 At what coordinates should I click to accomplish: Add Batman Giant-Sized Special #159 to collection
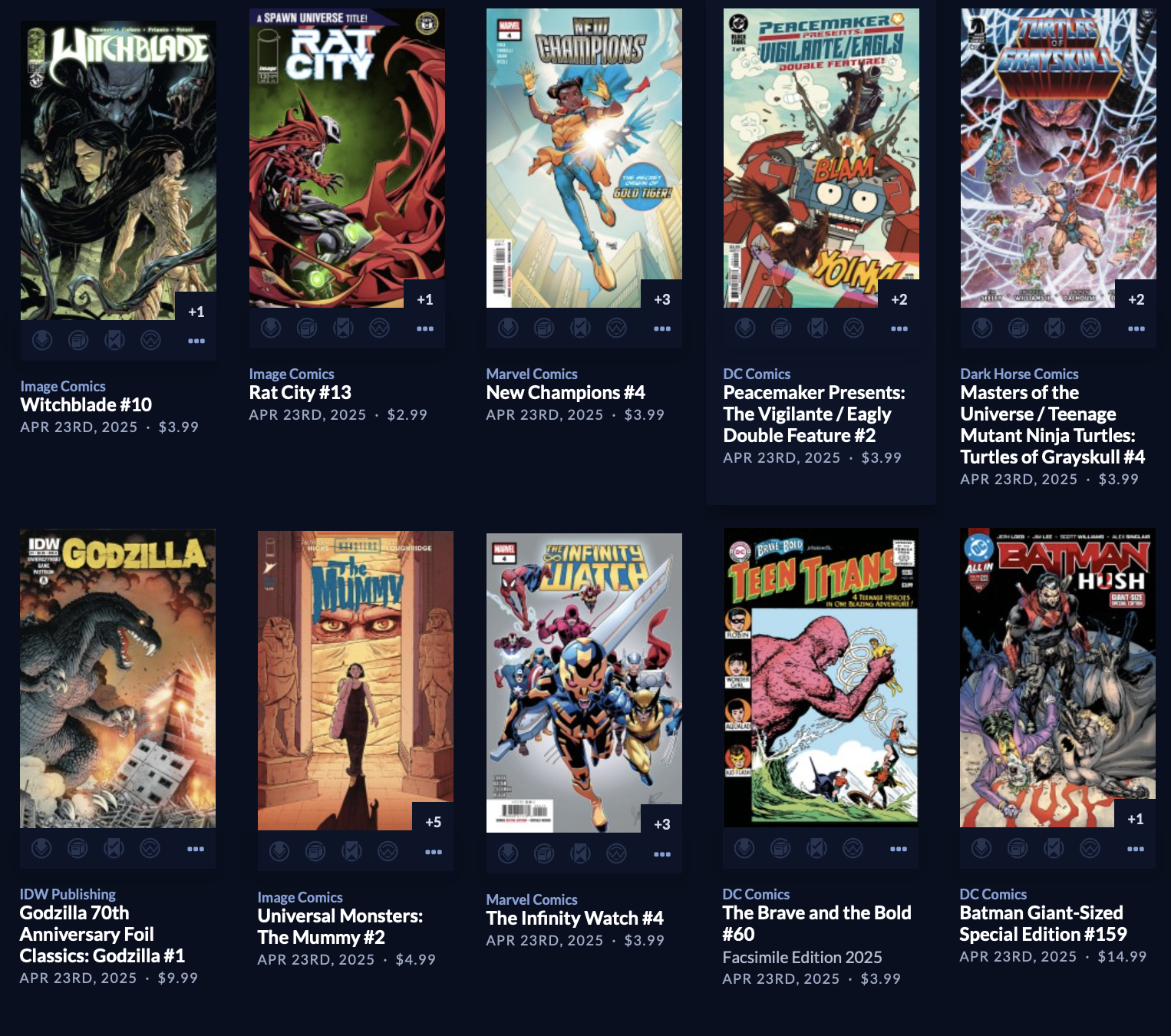tap(1018, 849)
